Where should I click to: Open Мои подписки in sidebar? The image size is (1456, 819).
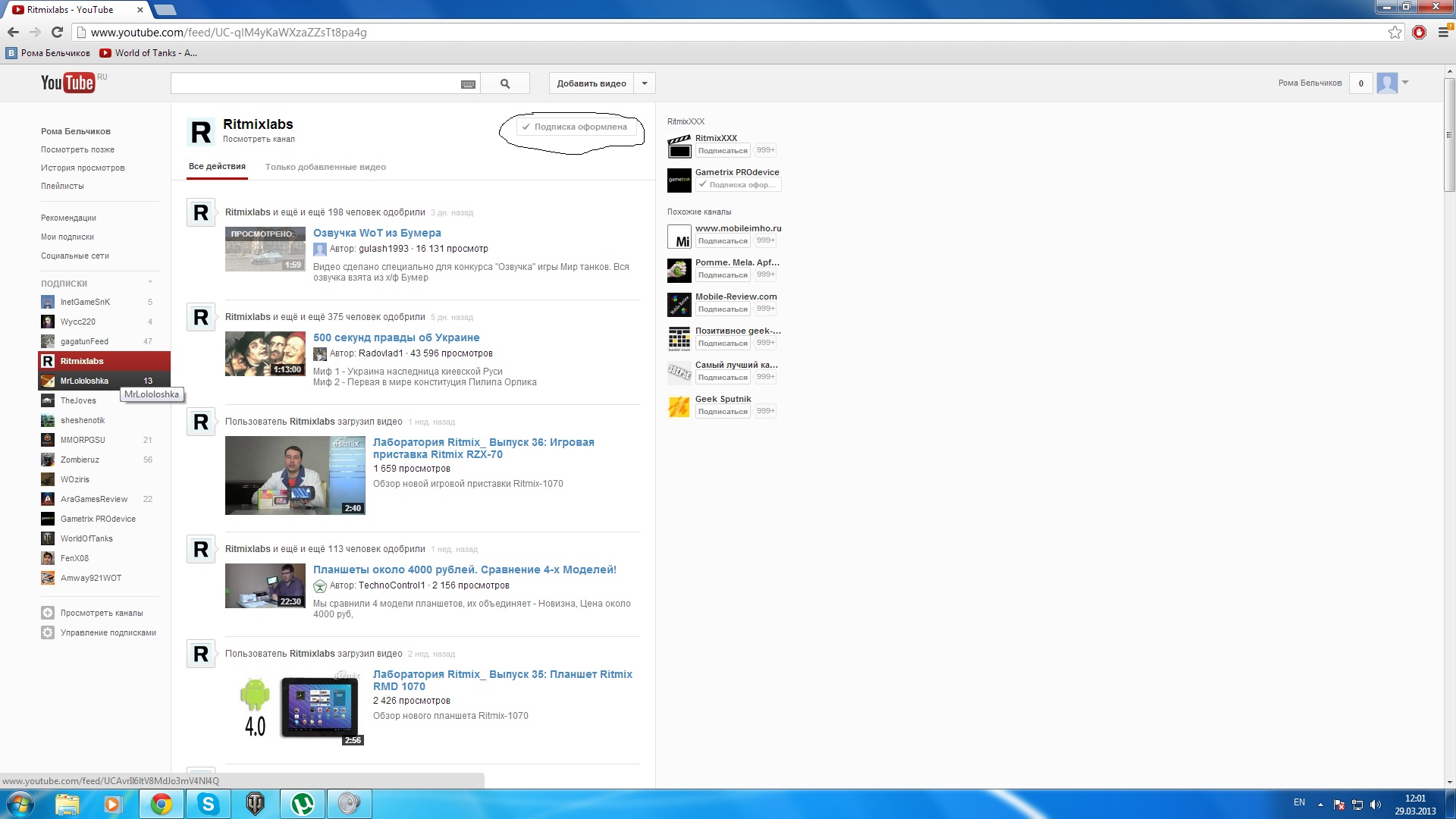67,237
